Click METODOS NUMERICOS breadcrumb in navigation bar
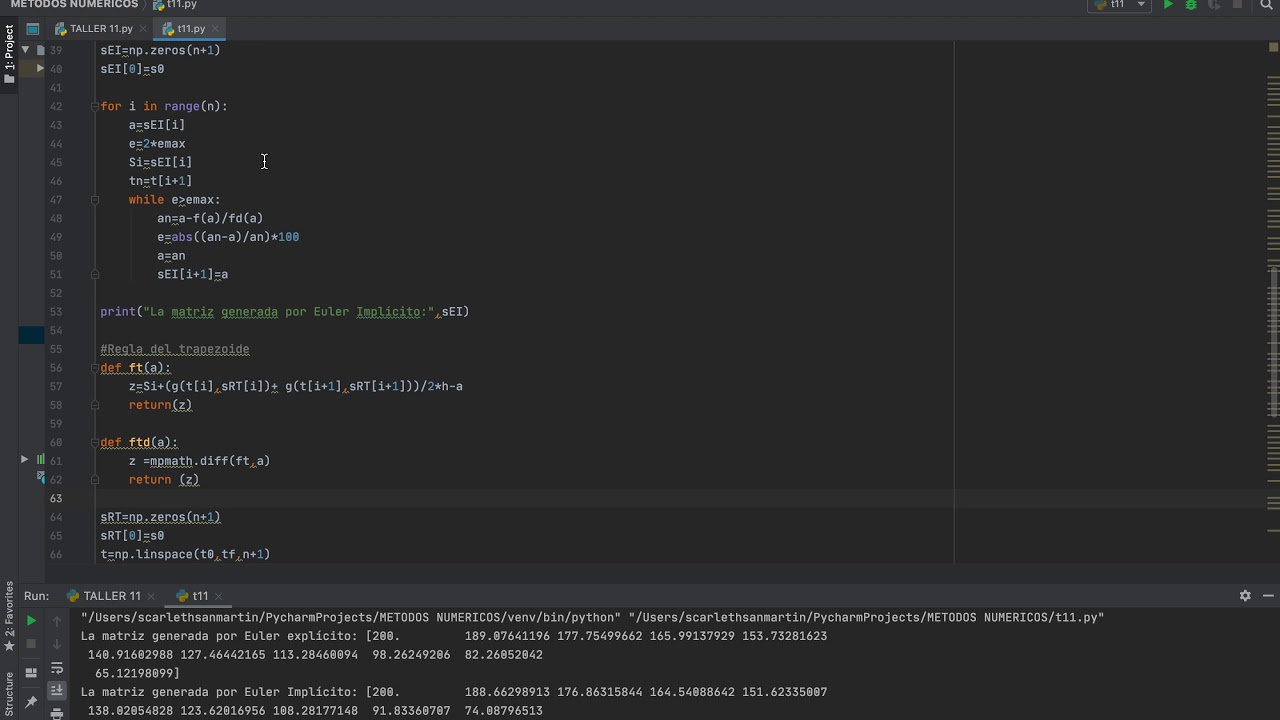1280x720 pixels. pyautogui.click(x=73, y=5)
